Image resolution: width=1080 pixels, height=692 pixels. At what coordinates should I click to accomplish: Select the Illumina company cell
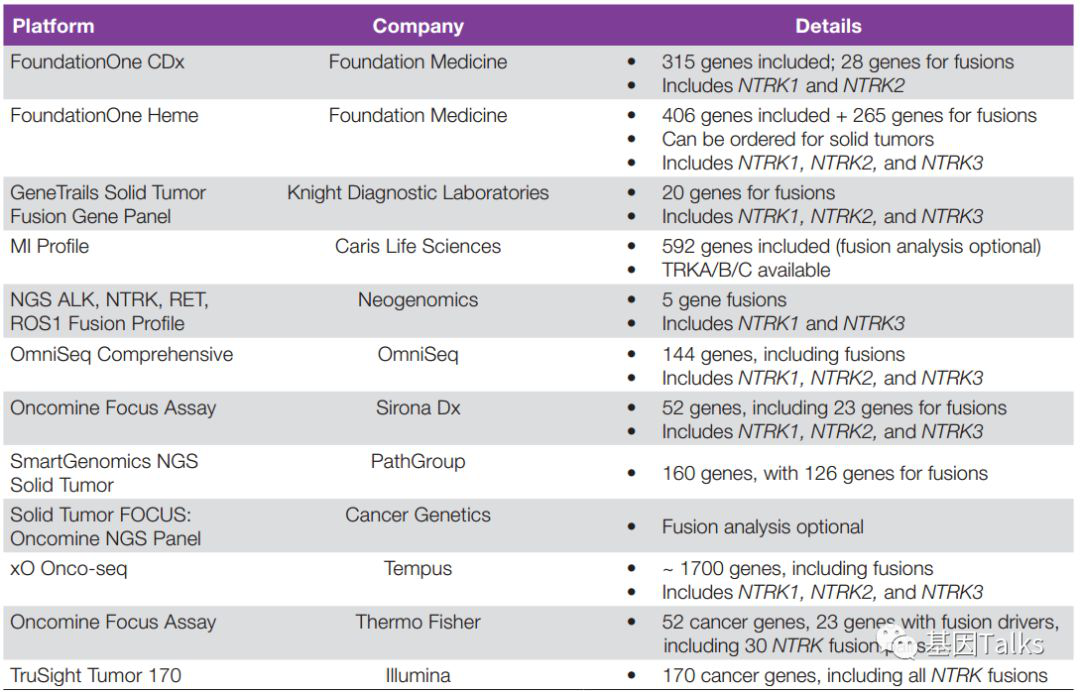(x=418, y=676)
